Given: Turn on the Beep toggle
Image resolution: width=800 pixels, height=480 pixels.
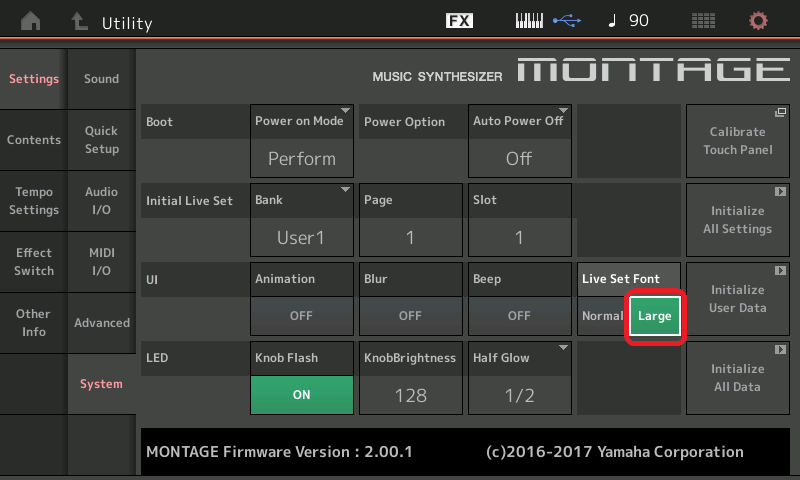Looking at the screenshot, I should click(519, 316).
